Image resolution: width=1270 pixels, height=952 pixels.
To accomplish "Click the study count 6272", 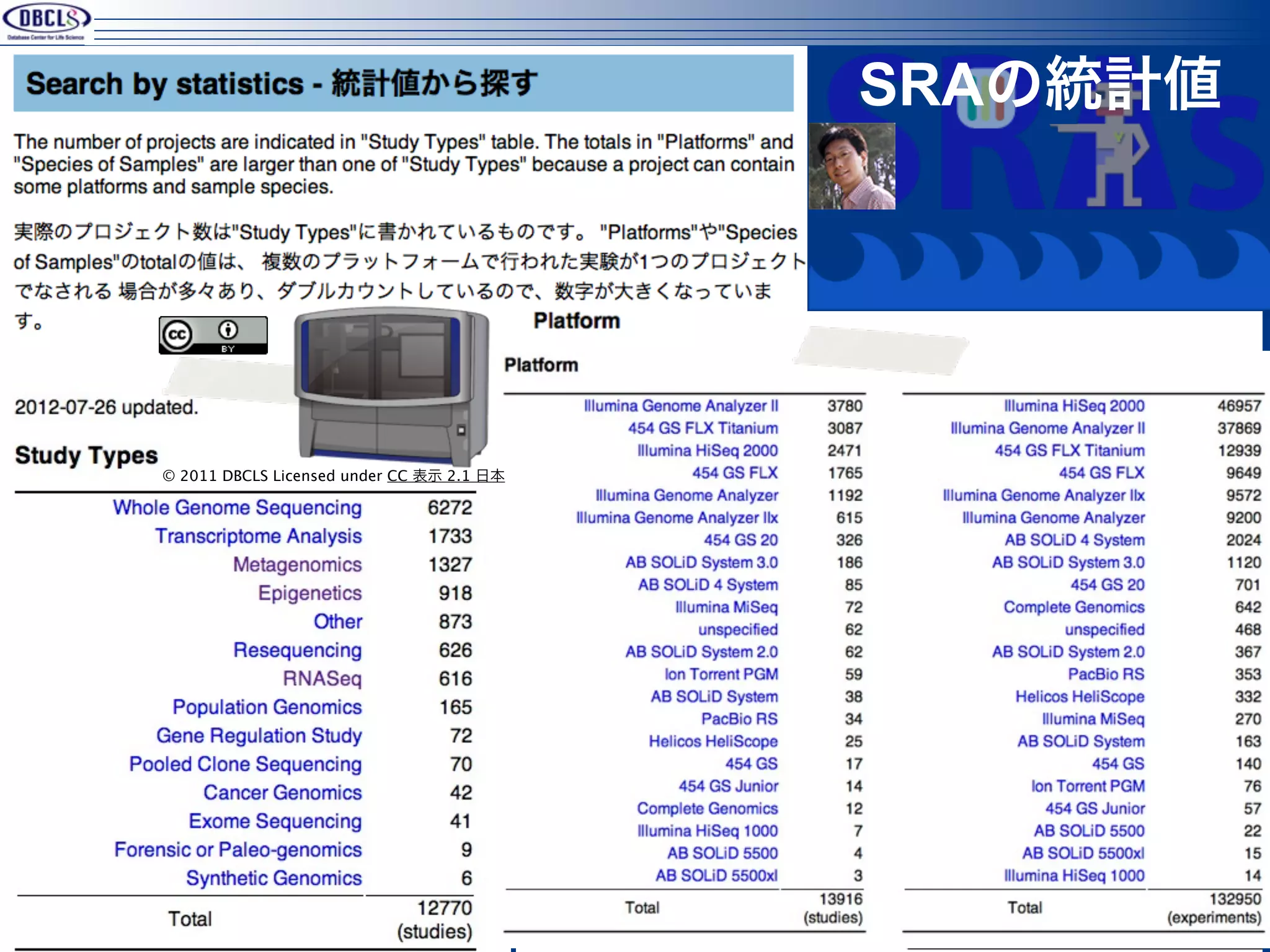I will tap(450, 508).
